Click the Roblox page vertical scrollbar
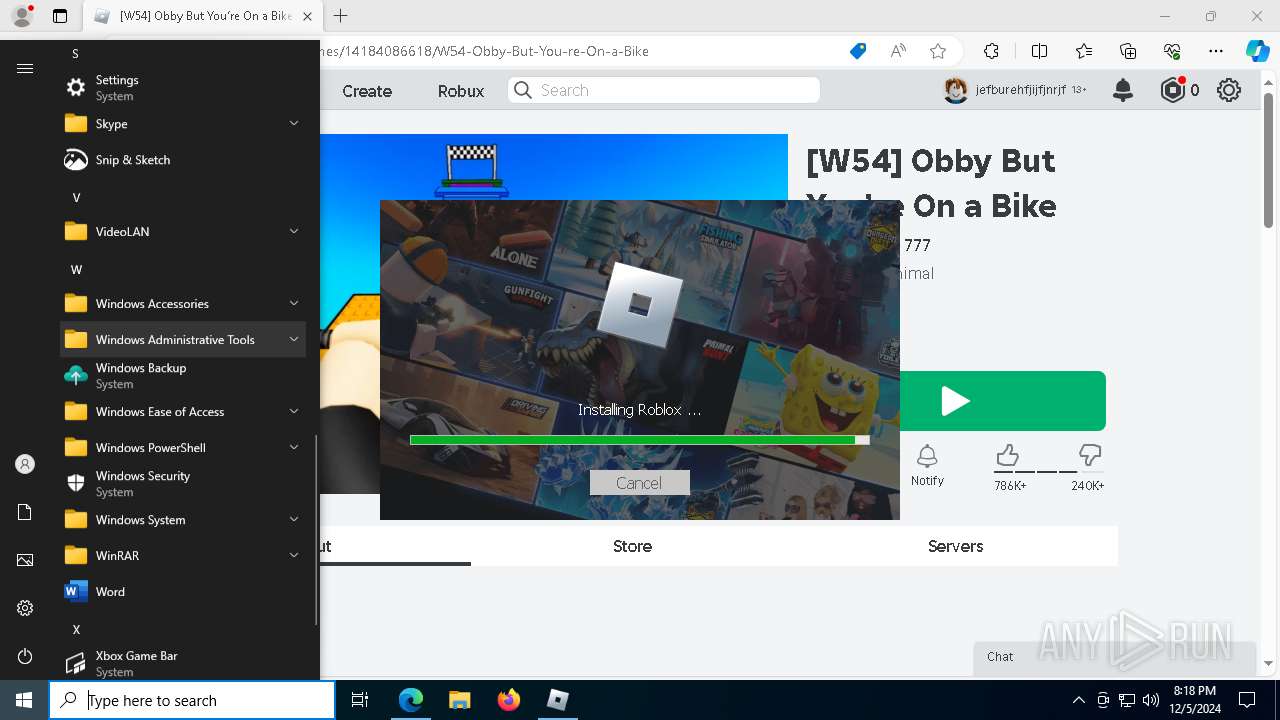 (1269, 160)
